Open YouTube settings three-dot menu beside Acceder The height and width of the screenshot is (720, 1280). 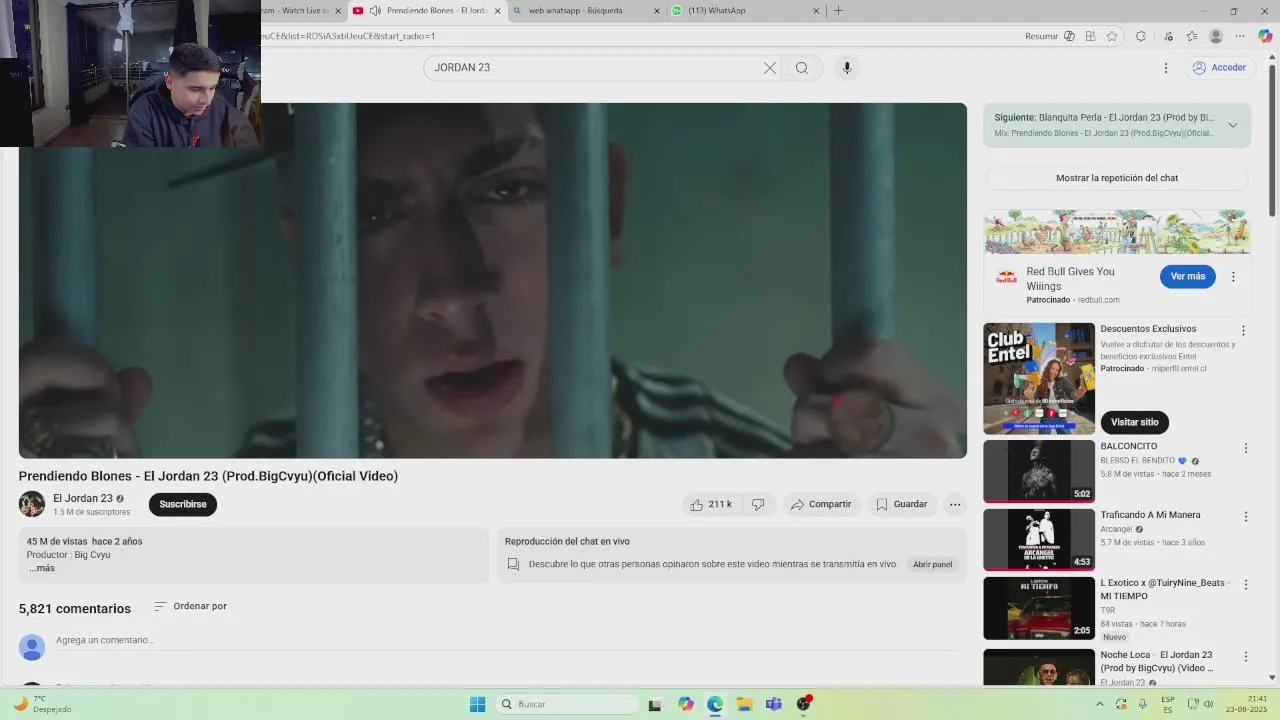pos(1165,68)
